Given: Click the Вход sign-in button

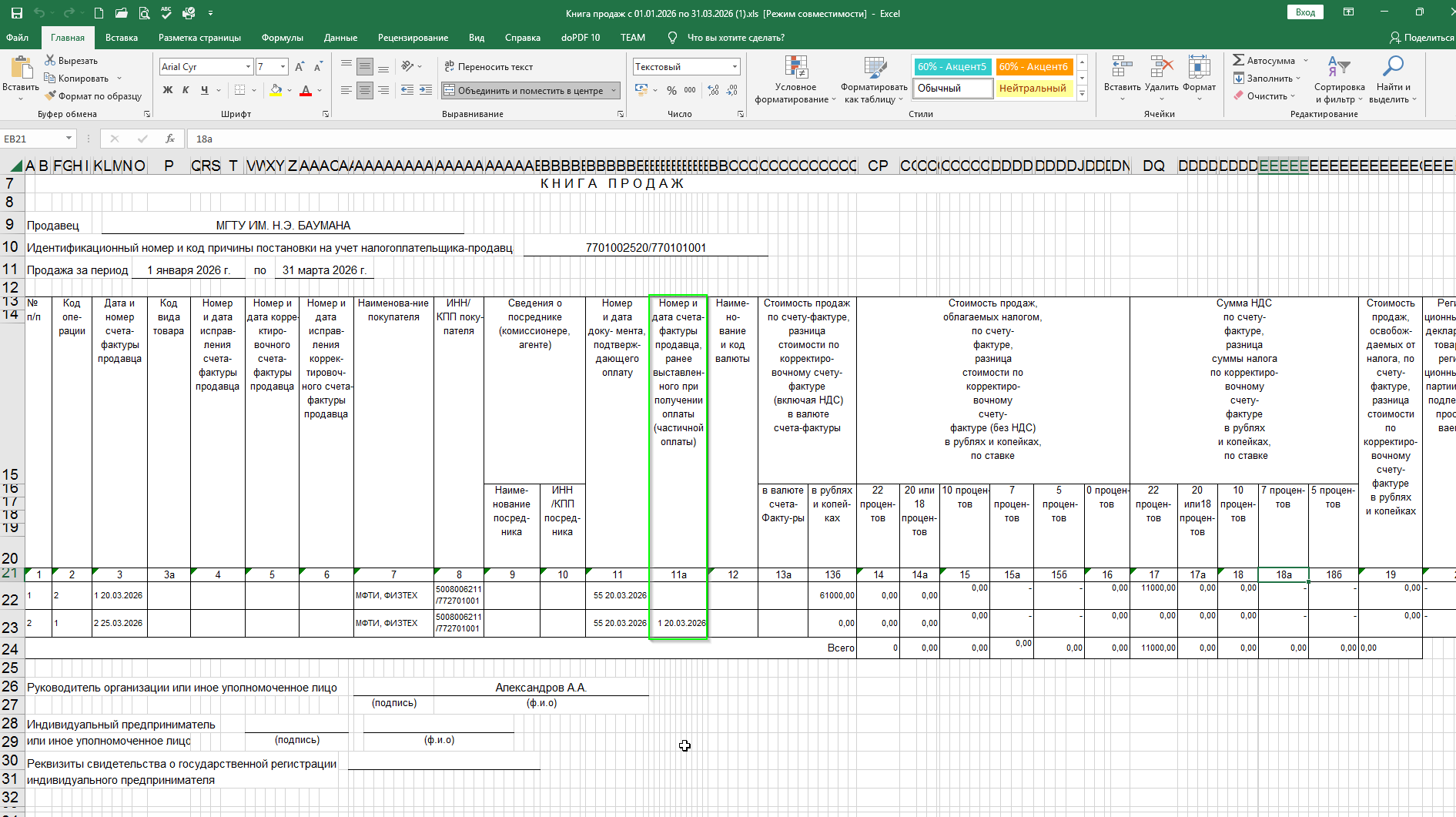Looking at the screenshot, I should [1304, 12].
